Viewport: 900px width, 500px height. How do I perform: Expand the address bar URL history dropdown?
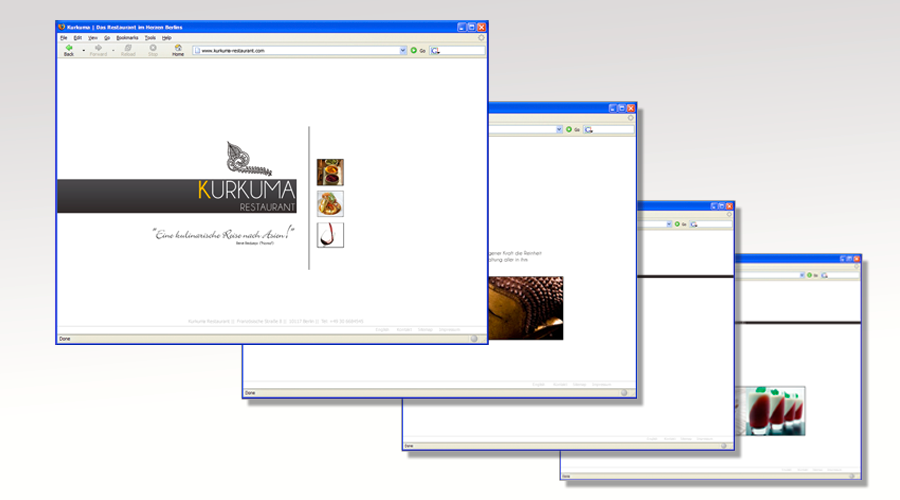403,49
